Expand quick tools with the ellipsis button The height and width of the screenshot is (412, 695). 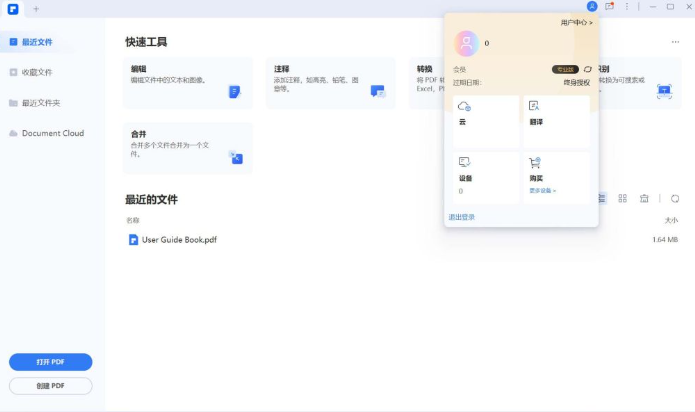[x=675, y=43]
